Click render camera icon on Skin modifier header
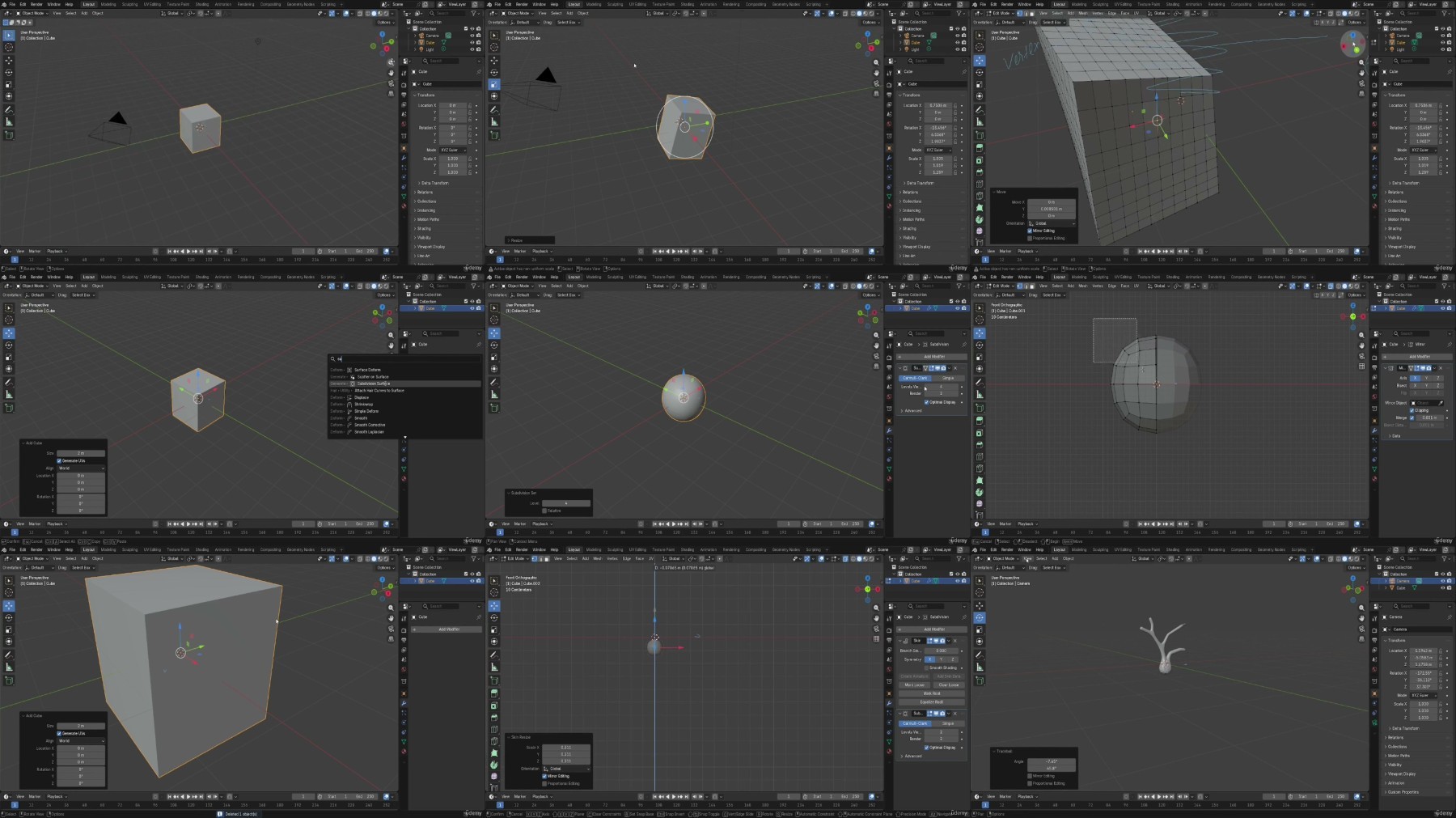This screenshot has height=818, width=1456. point(942,641)
